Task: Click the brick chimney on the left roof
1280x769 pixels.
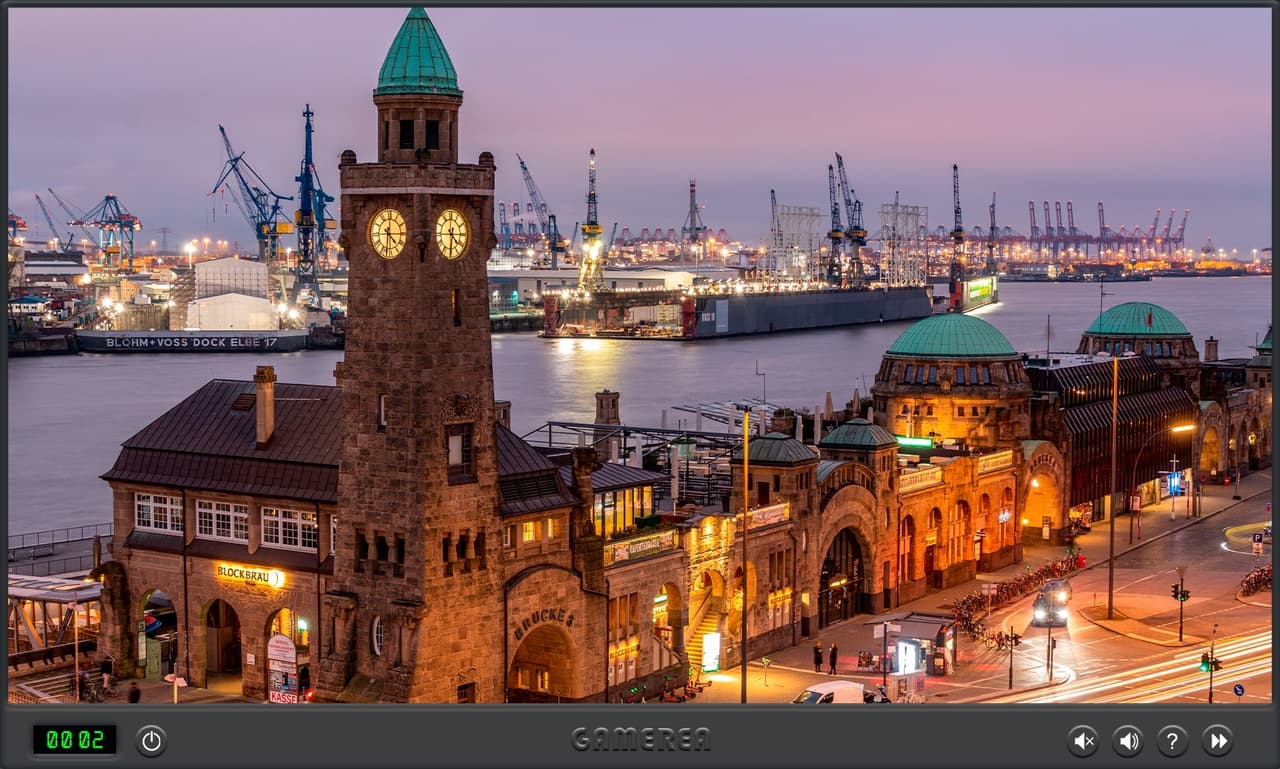Action: click(x=265, y=405)
